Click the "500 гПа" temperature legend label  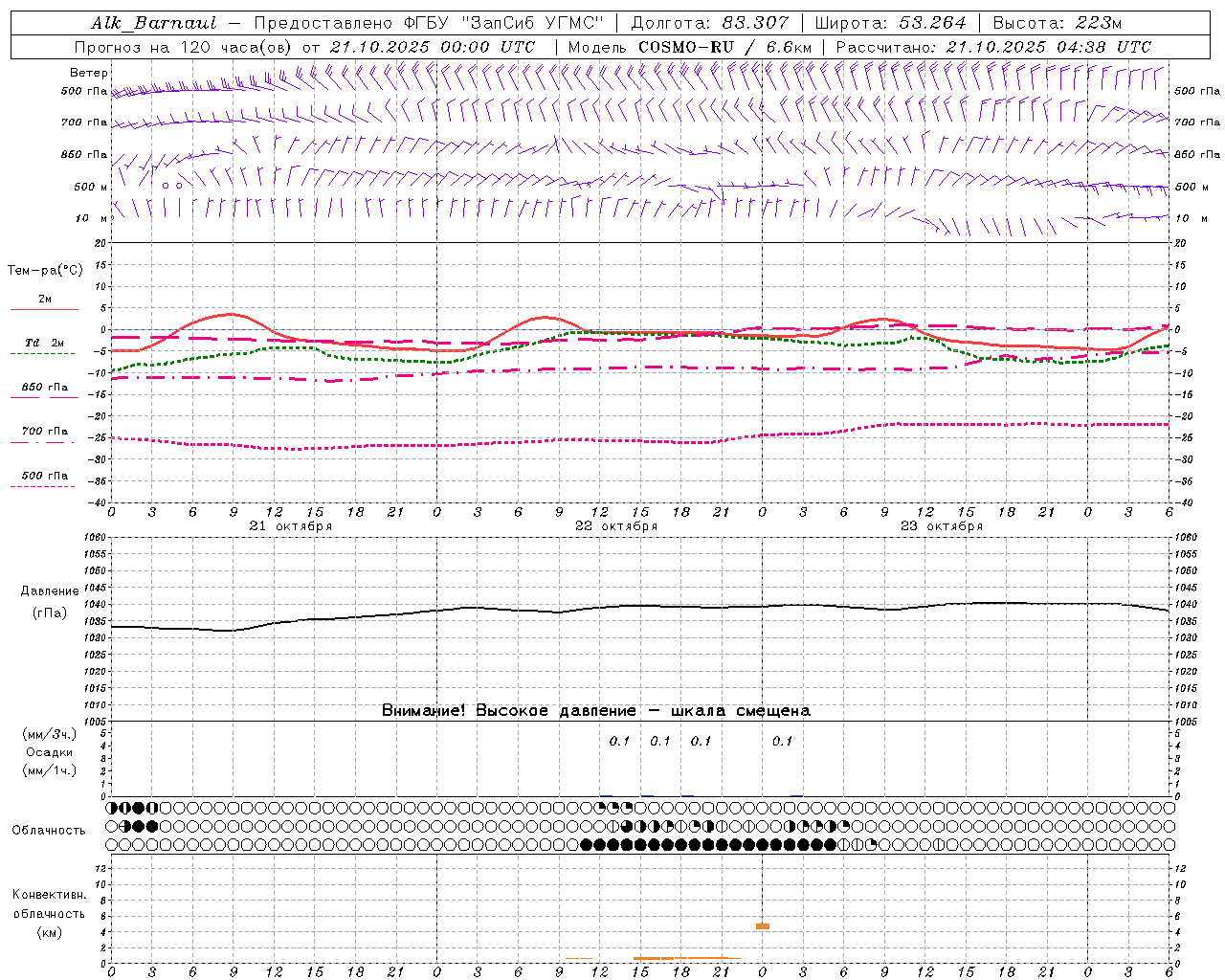click(45, 476)
